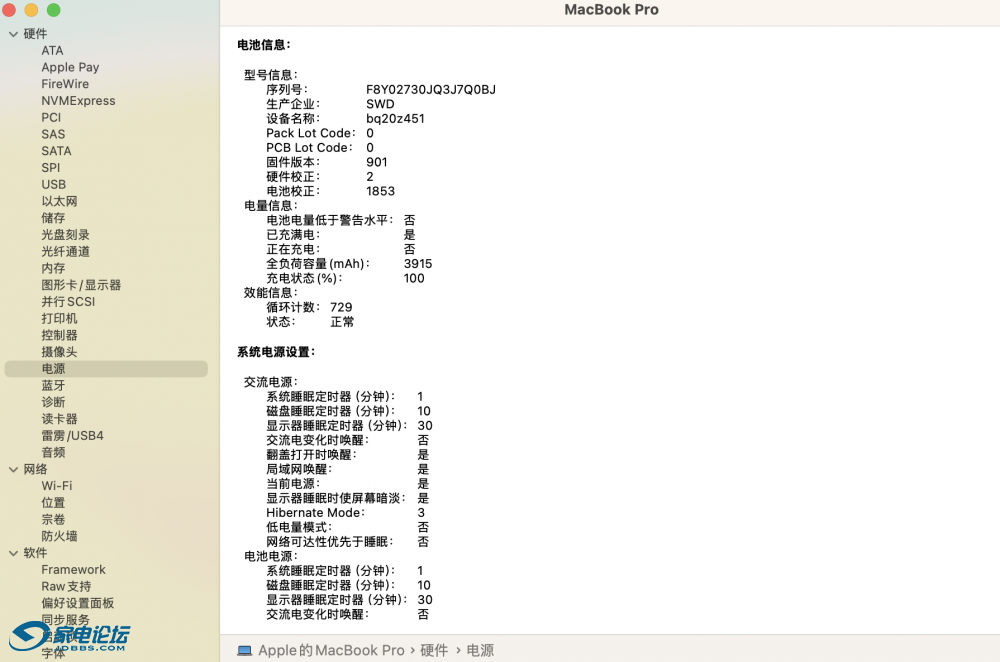The height and width of the screenshot is (662, 1000).
Task: Open 位置 sidebar item
Action: tap(53, 503)
